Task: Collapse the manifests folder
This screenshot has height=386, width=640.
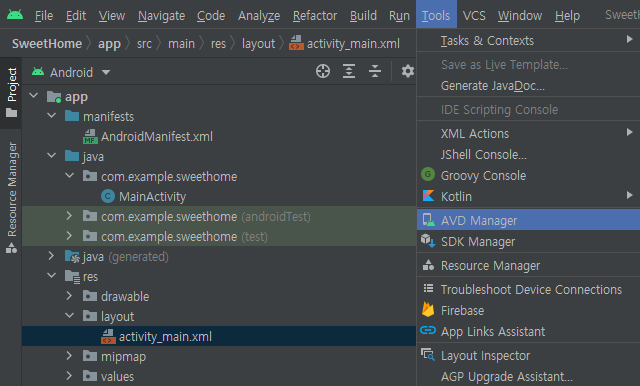Action: [52, 116]
